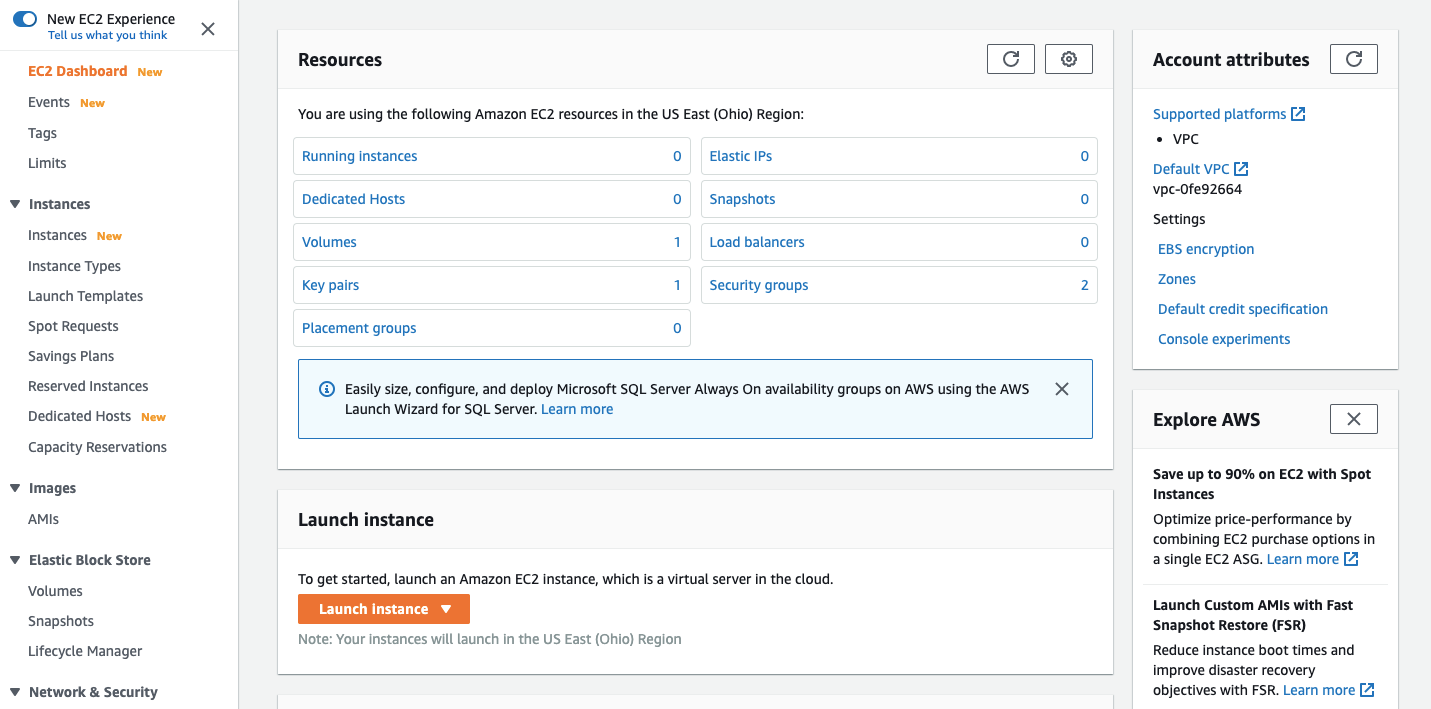Open Capacity Reservations in sidebar
The image size is (1431, 709).
pos(97,447)
